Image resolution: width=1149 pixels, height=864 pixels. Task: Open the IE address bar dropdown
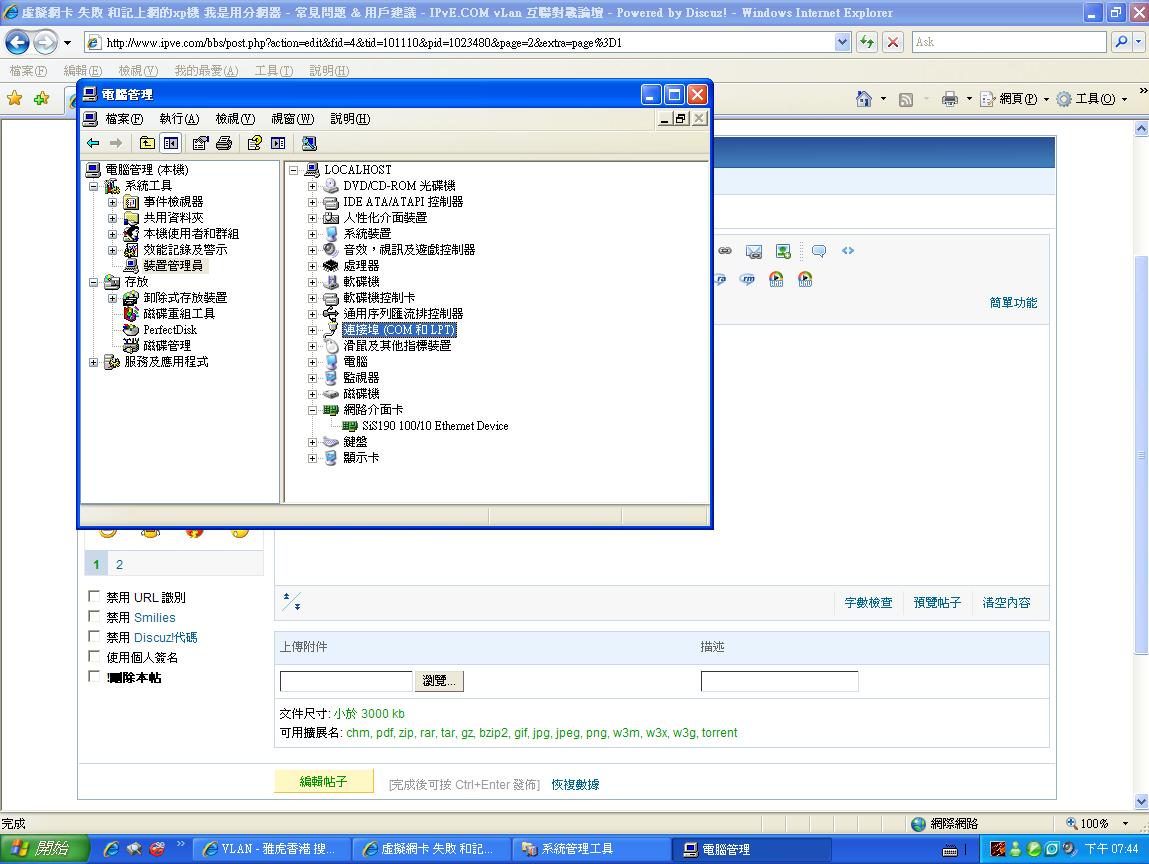(842, 42)
